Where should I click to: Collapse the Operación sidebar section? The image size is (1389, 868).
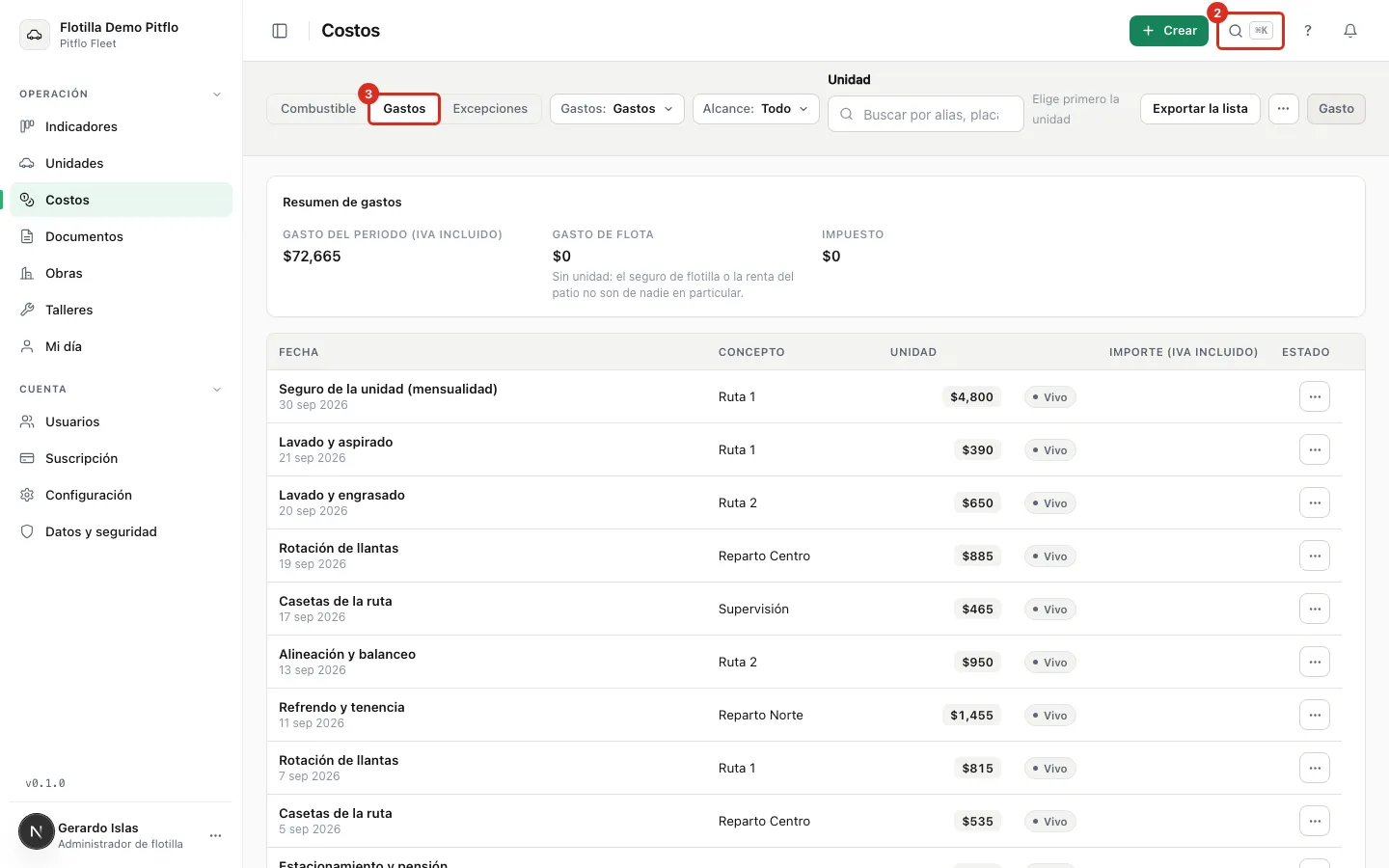coord(217,95)
